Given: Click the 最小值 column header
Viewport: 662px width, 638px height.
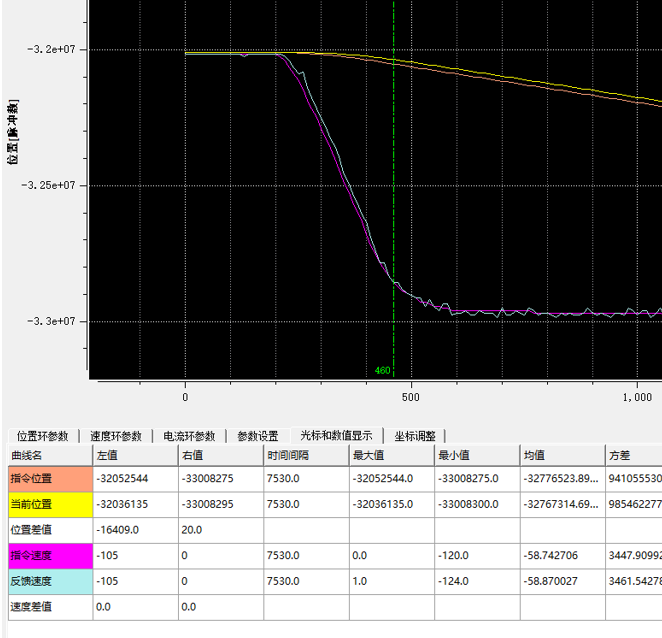Looking at the screenshot, I should tap(477, 456).
